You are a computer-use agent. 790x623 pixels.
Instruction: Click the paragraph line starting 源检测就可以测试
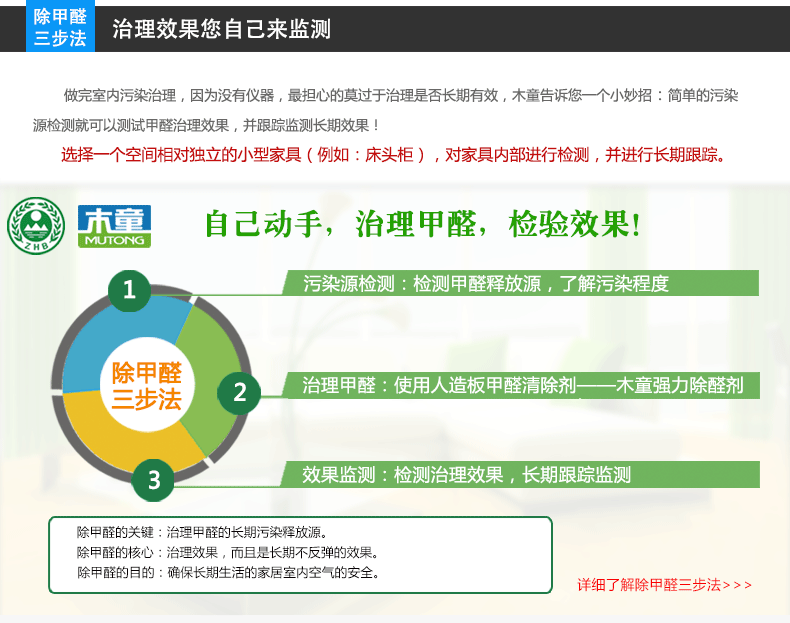[x=206, y=125]
